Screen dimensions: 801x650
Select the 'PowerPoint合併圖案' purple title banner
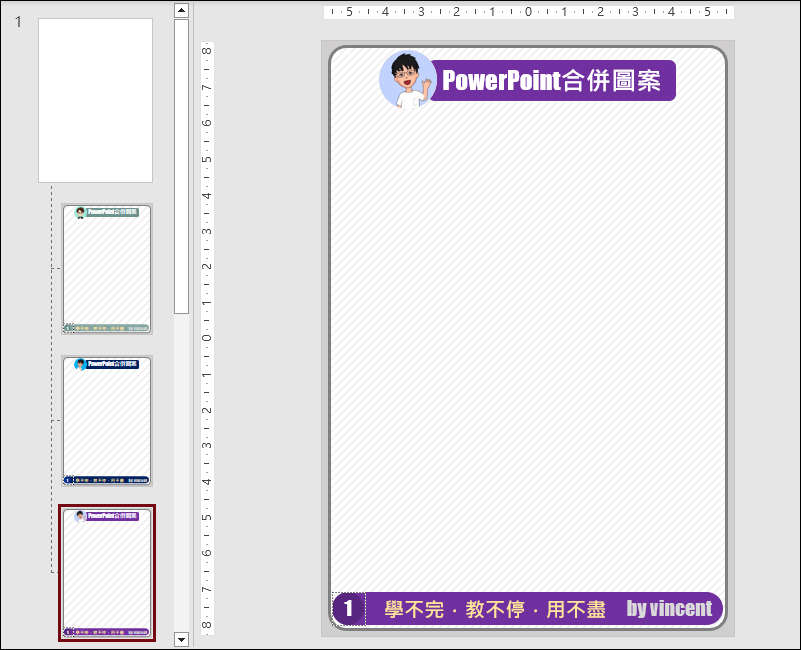click(x=553, y=80)
